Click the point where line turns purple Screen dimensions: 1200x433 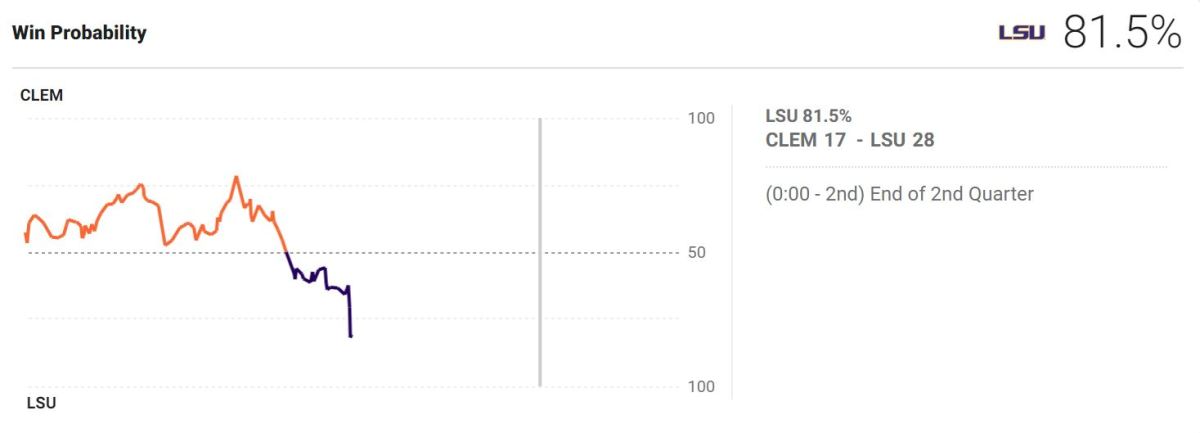pos(287,253)
